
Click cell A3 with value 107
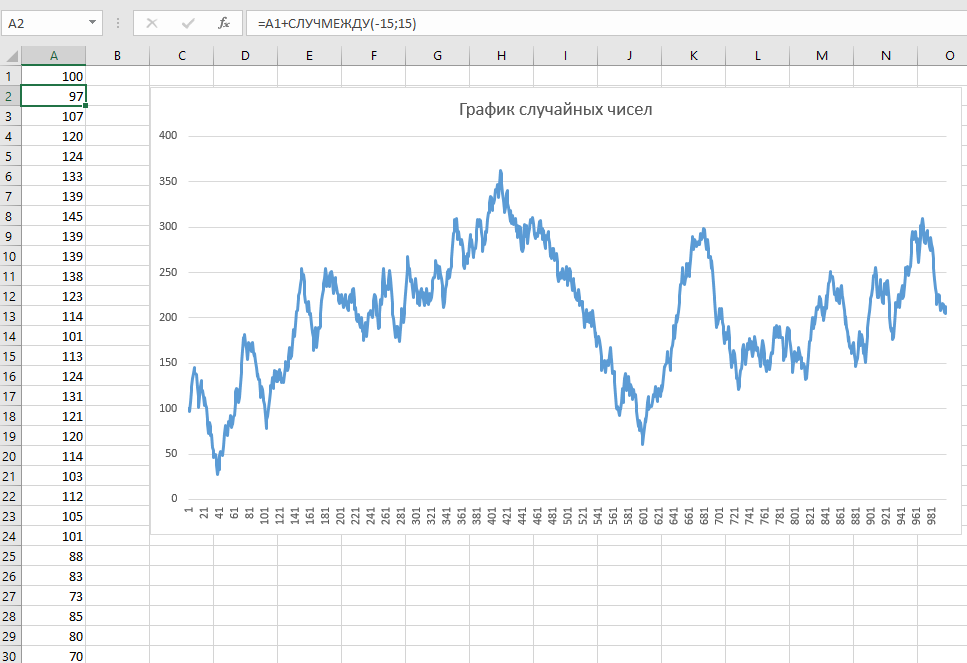[54, 117]
